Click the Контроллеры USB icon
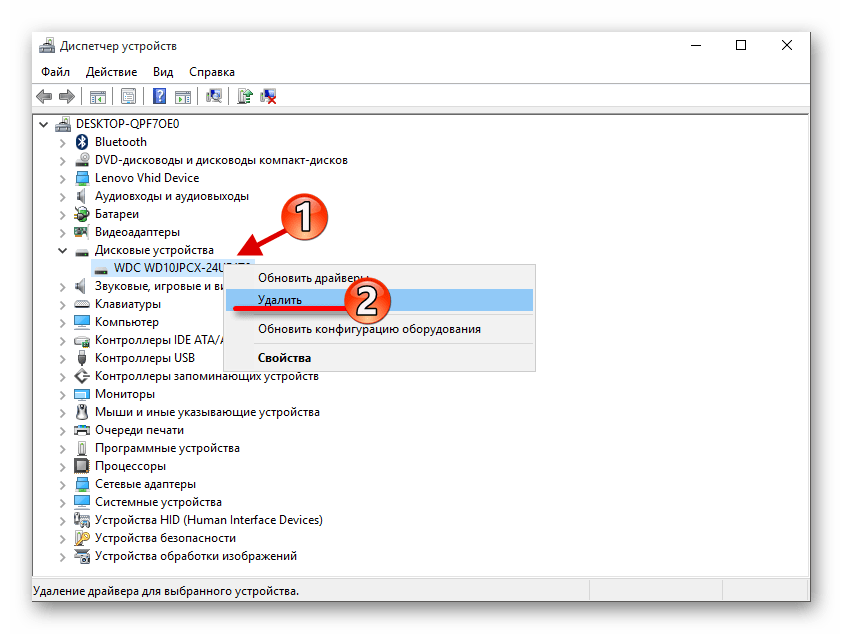 tap(82, 358)
